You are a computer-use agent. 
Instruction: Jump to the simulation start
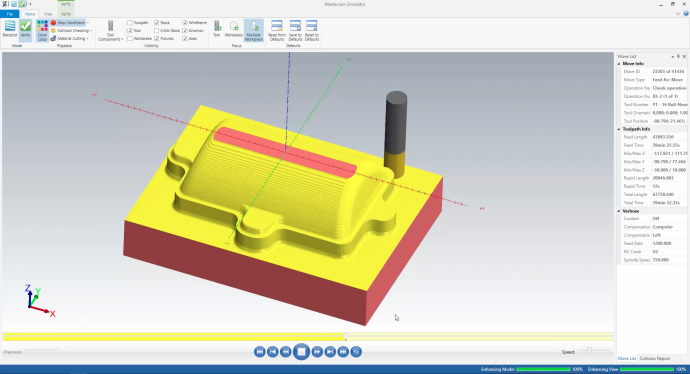tap(260, 352)
